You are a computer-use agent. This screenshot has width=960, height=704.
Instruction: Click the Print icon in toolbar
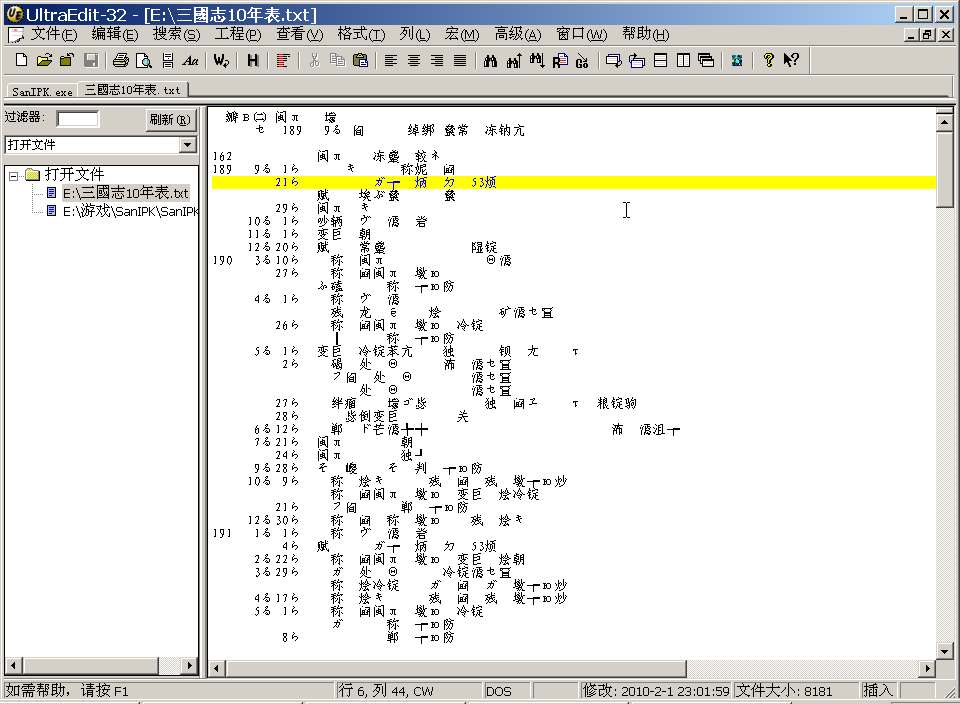coord(121,60)
